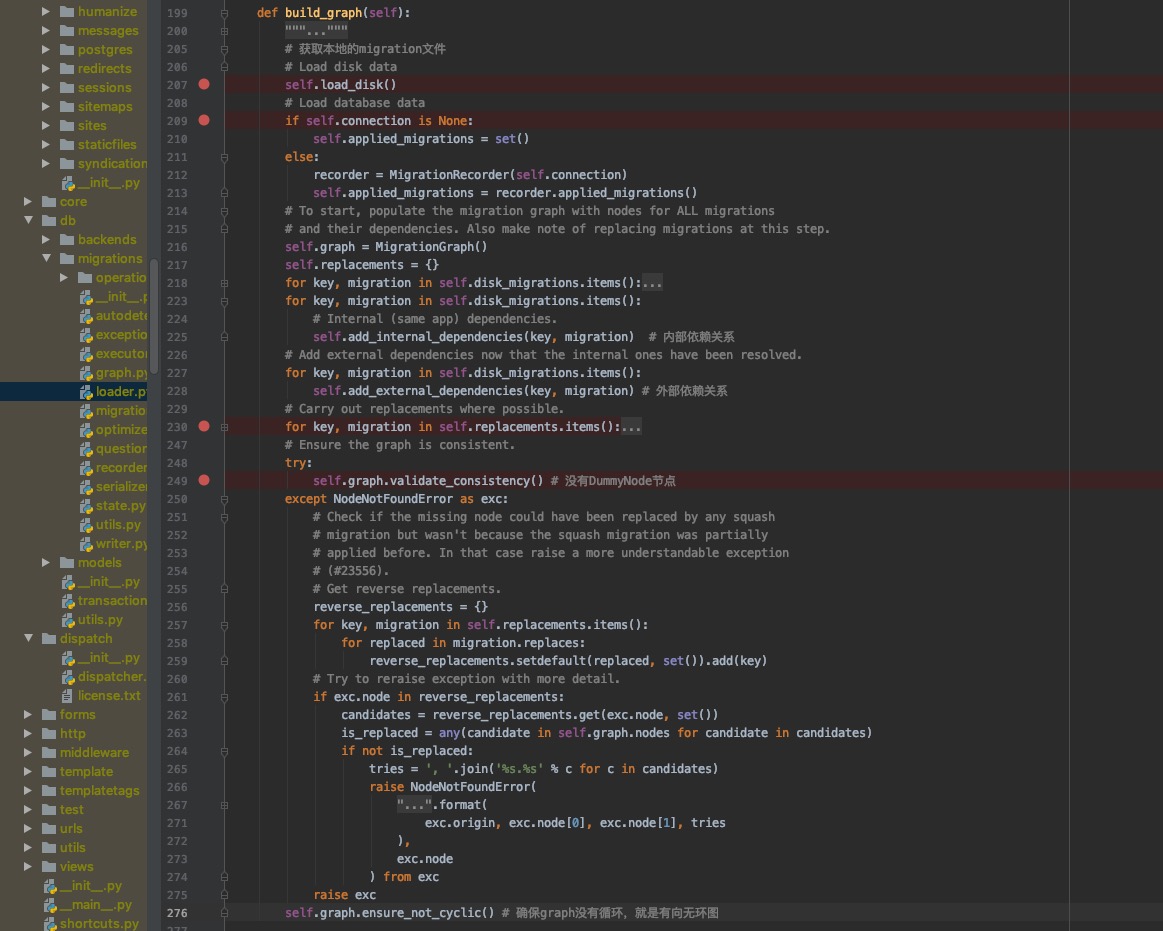Image resolution: width=1163 pixels, height=931 pixels.
Task: Expand the folded ellipsis on line 230
Action: coord(631,427)
